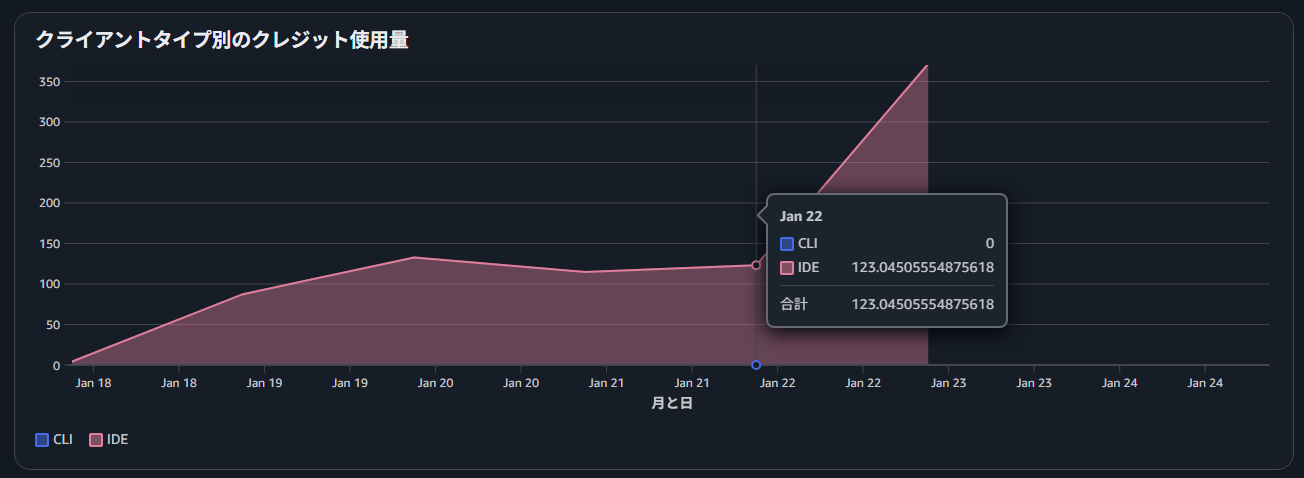Image resolution: width=1304 pixels, height=478 pixels.
Task: Click the IDE row value in the tooltip
Action: [922, 267]
